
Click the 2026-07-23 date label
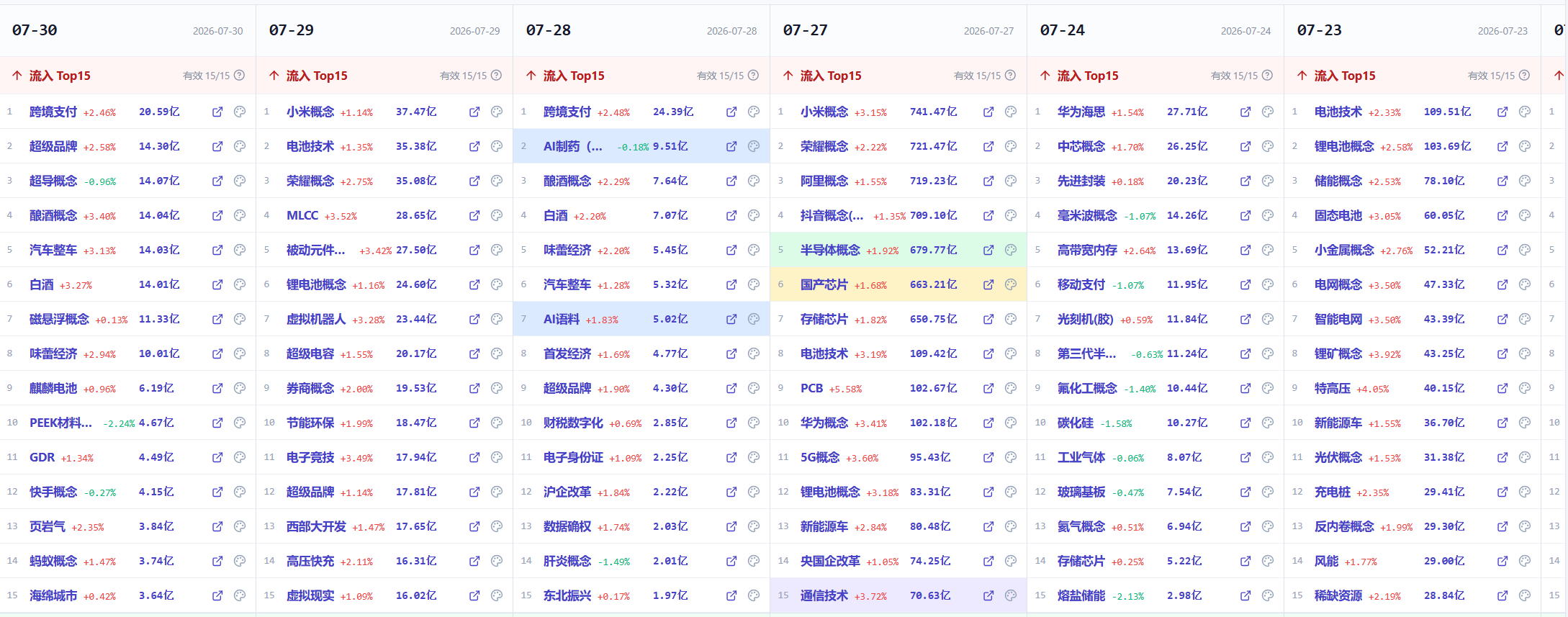[1502, 31]
